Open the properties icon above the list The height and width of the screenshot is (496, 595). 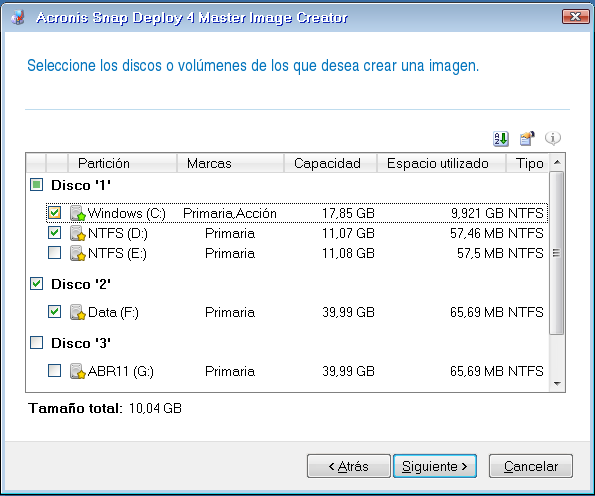[x=527, y=139]
